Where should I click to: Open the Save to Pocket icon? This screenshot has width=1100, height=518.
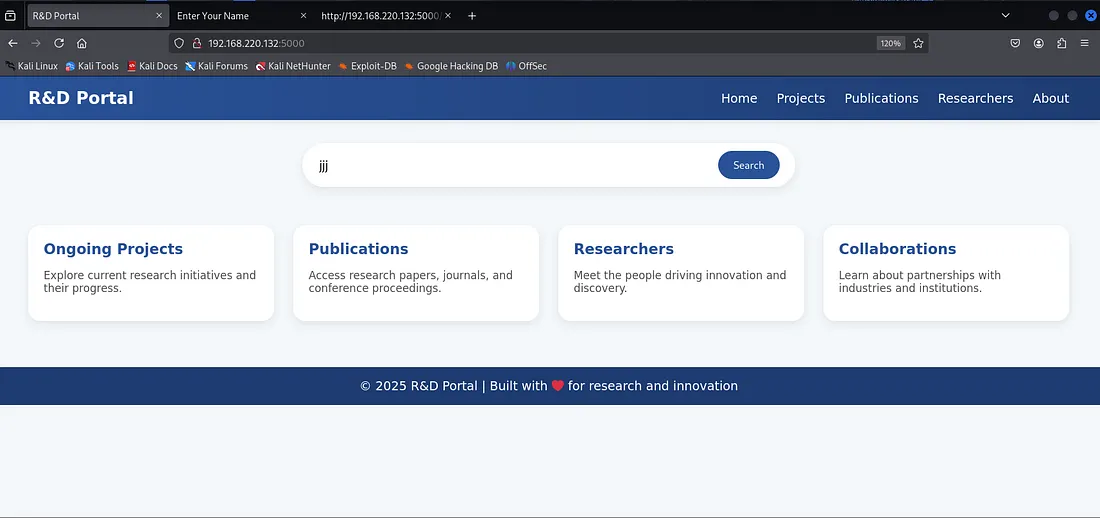[x=1015, y=43]
